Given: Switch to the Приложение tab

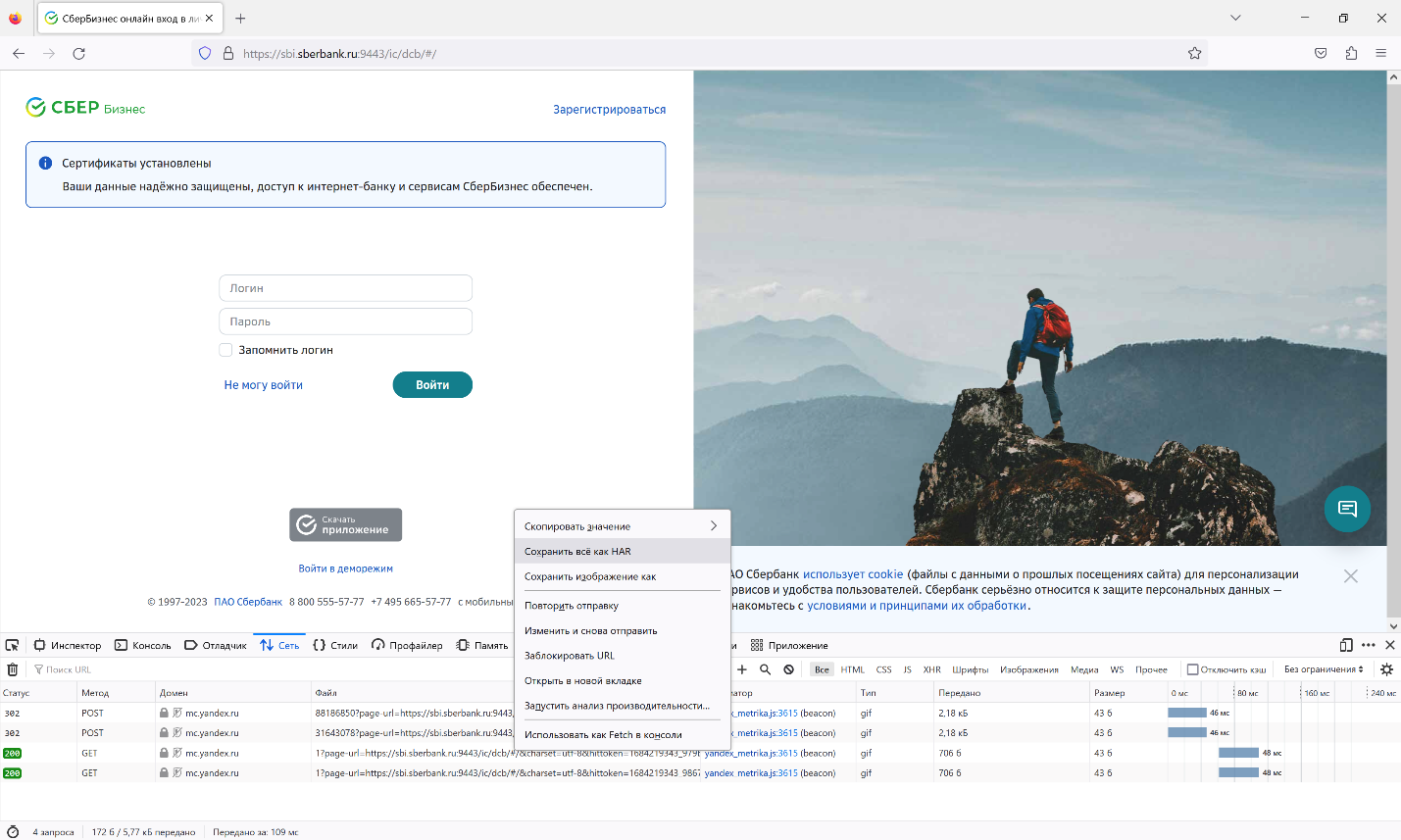Looking at the screenshot, I should (789, 645).
